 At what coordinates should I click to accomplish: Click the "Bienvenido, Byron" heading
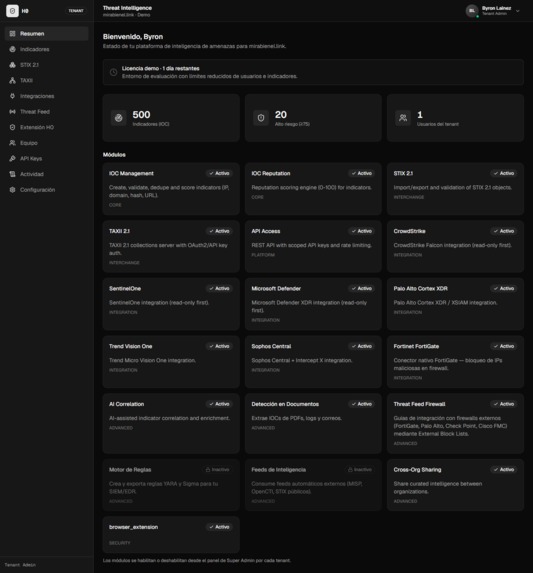tap(133, 37)
